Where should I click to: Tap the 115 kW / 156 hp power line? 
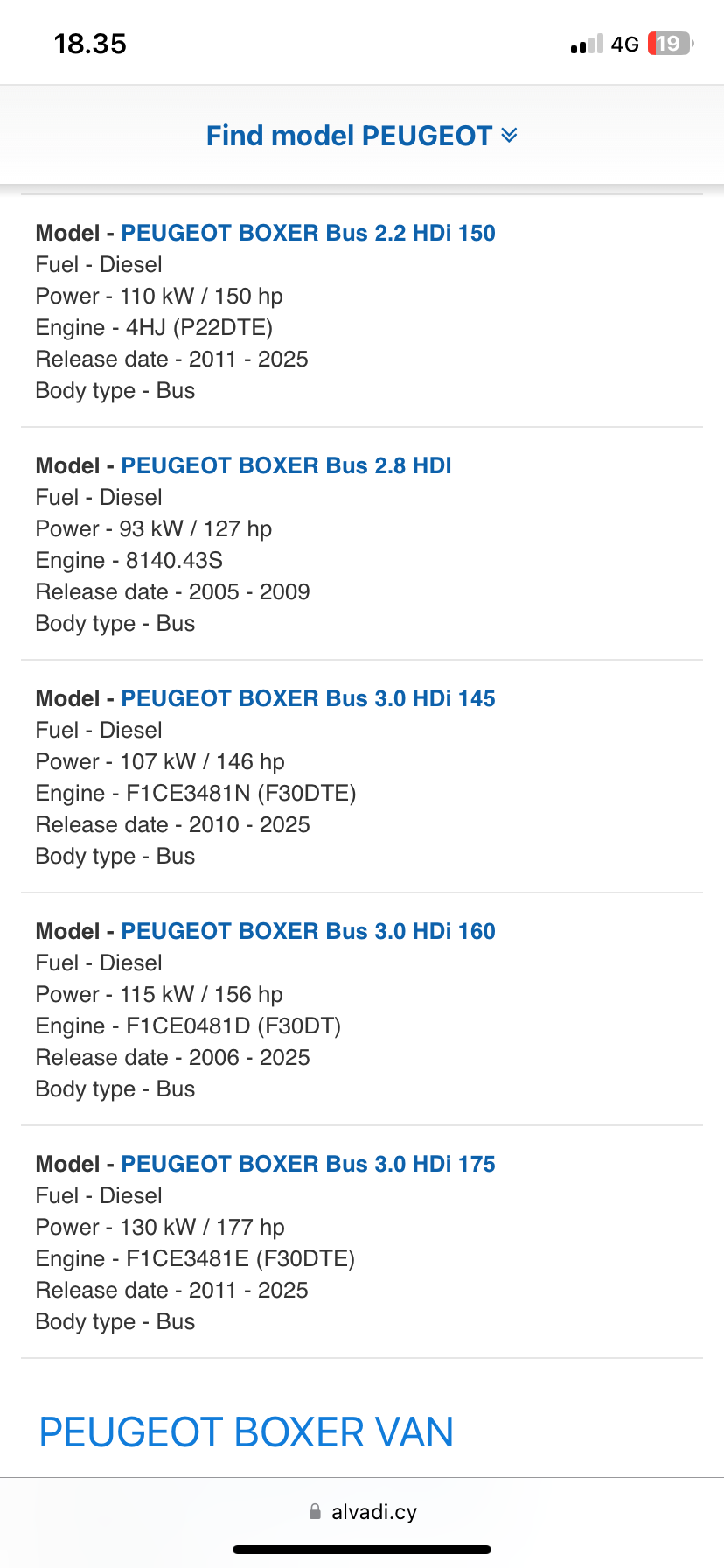point(159,994)
